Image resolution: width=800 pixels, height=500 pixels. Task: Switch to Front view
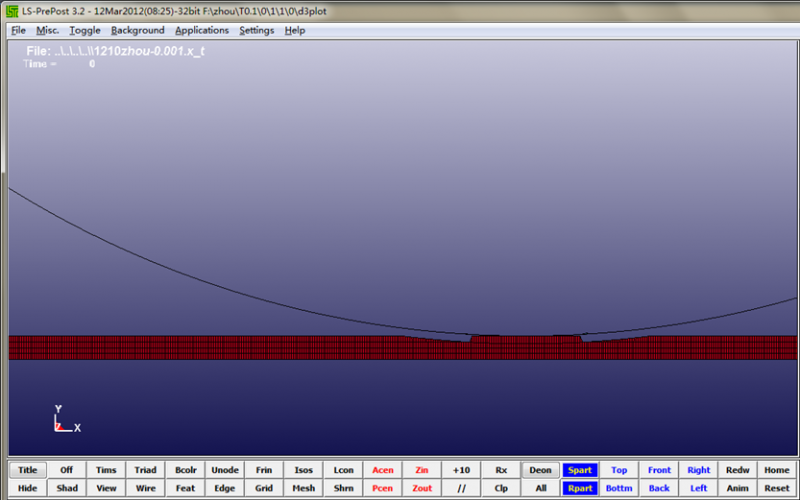coord(659,470)
